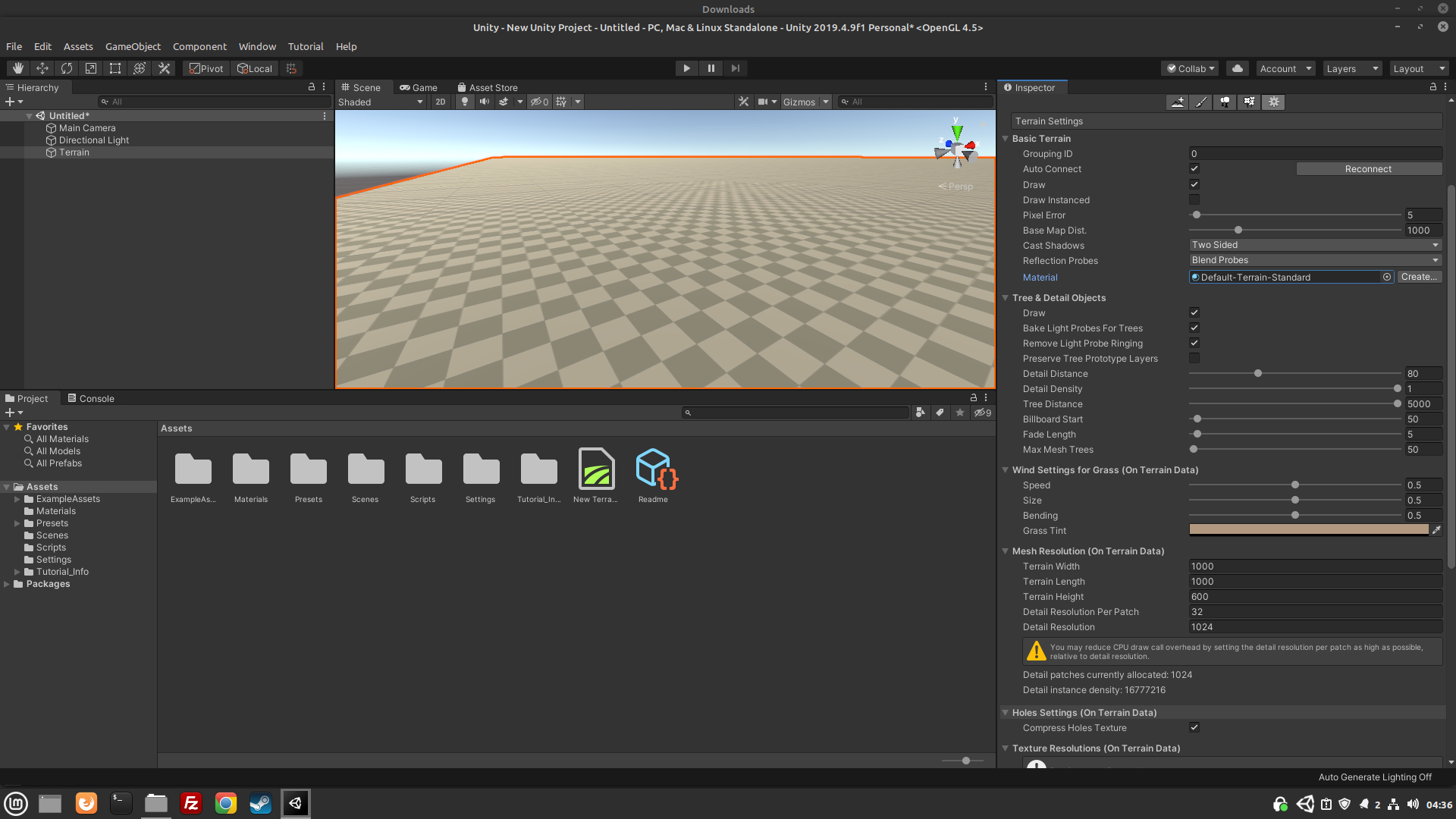Toggle Auto Connect checkbox

pyautogui.click(x=1194, y=169)
